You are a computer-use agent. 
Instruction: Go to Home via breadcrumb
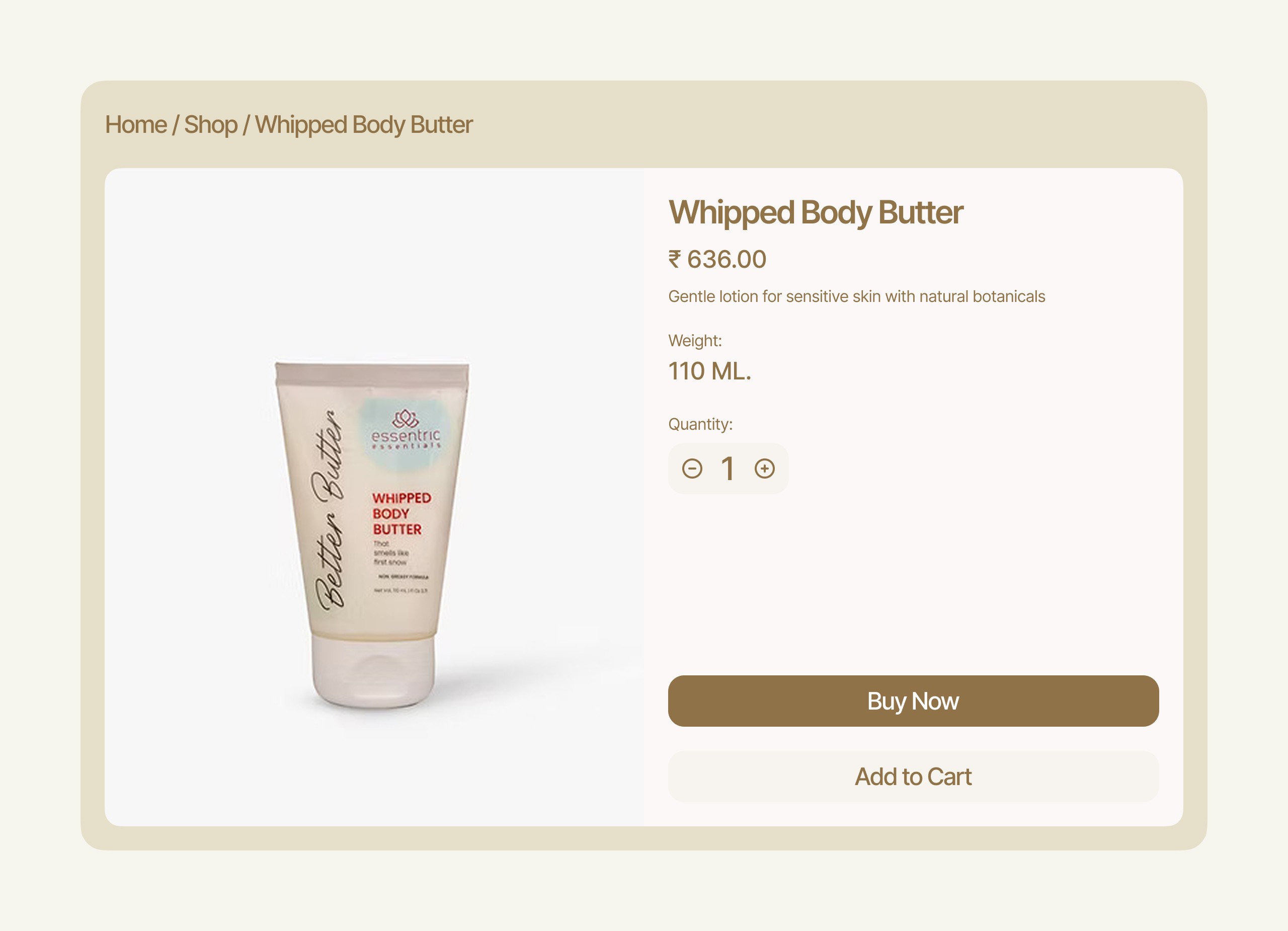(136, 124)
